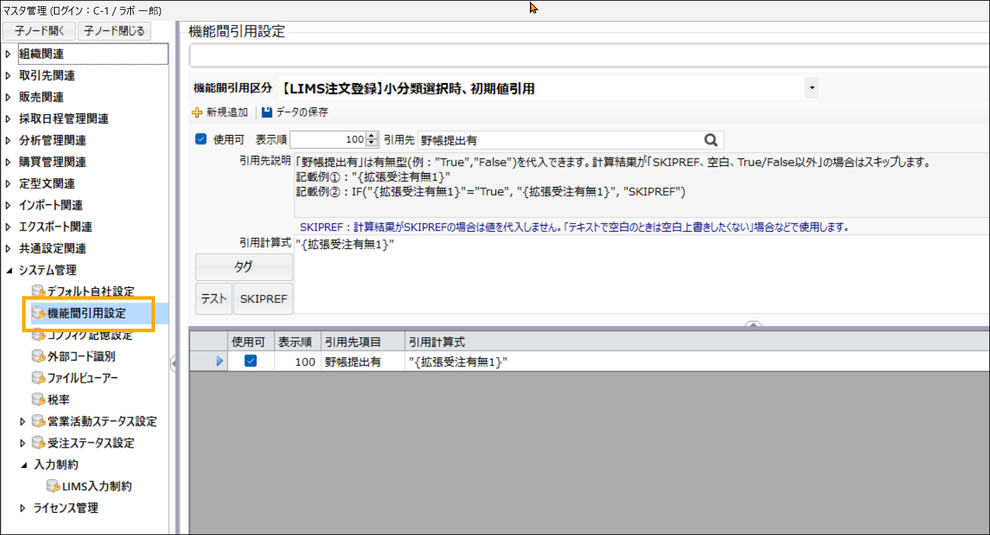Click database icon of 機能間引用設定

click(39, 313)
